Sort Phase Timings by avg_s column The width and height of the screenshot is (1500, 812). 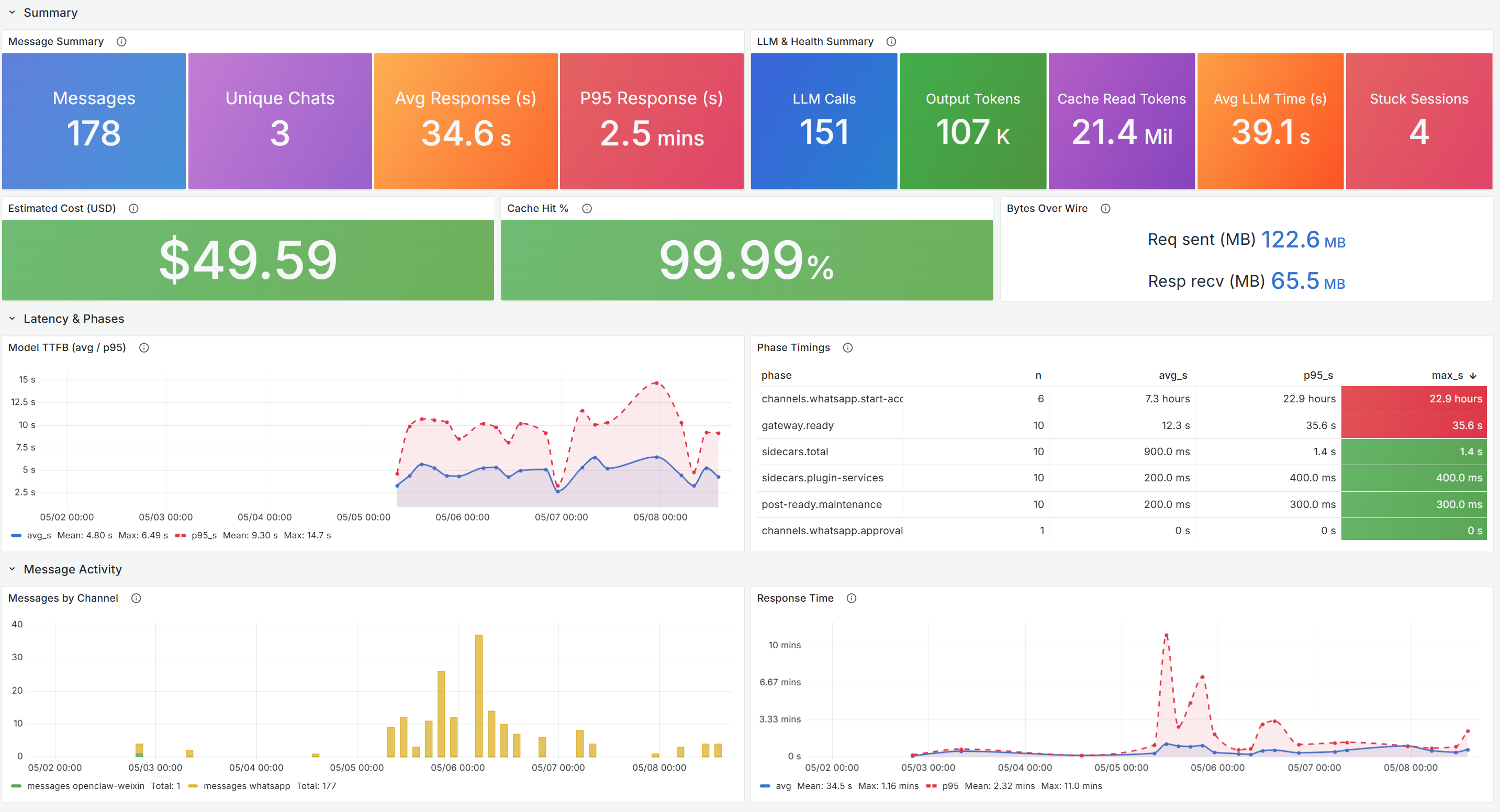[1173, 376]
